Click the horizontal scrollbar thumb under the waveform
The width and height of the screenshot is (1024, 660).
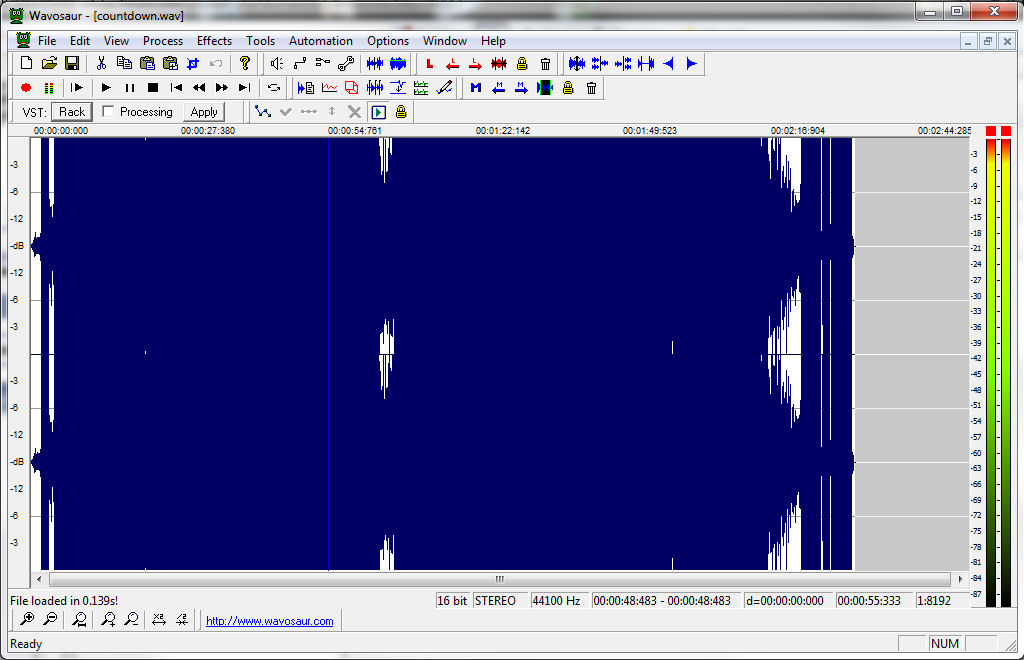coord(500,579)
